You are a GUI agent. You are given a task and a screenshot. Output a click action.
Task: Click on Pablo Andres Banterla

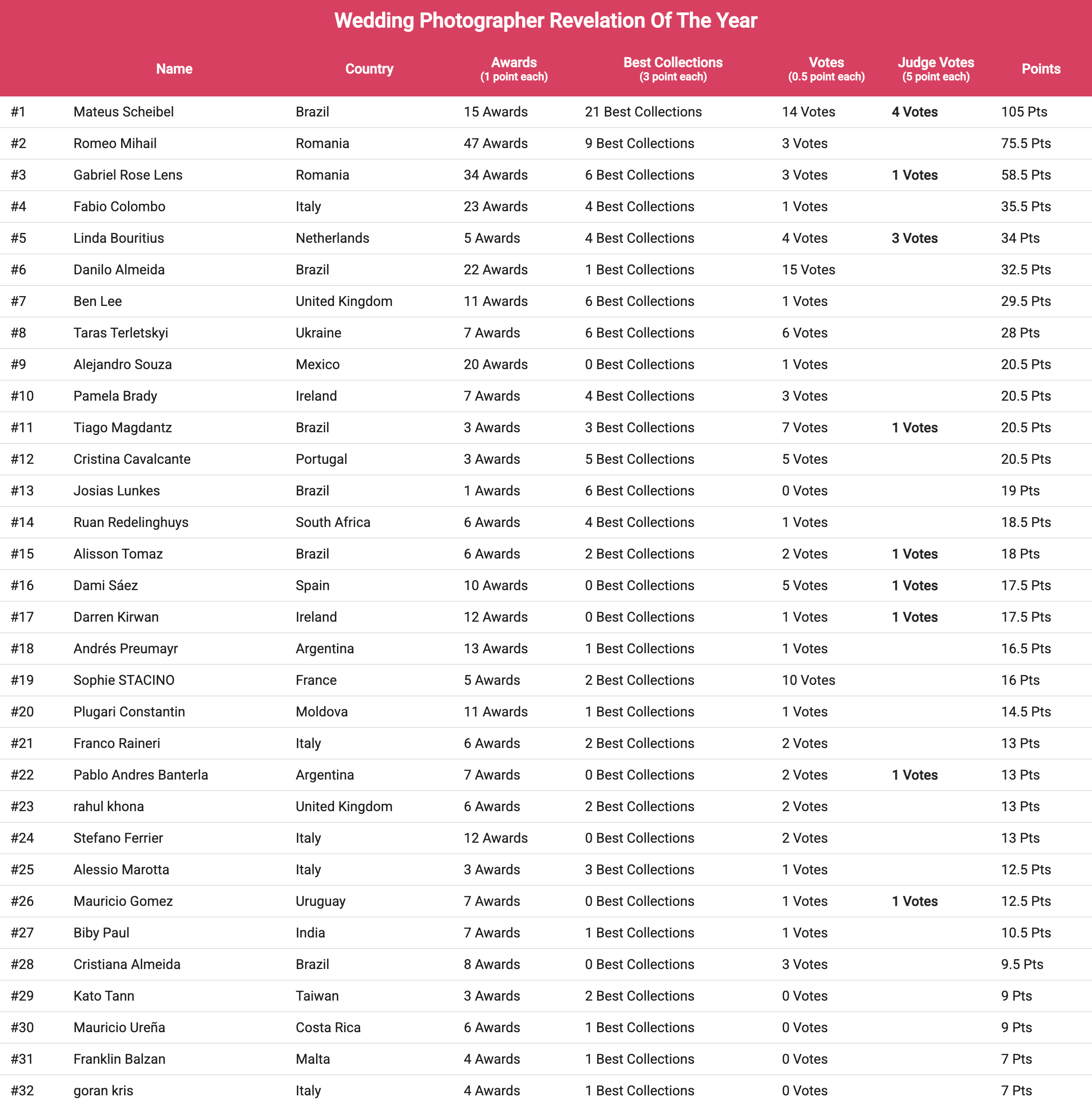click(140, 774)
